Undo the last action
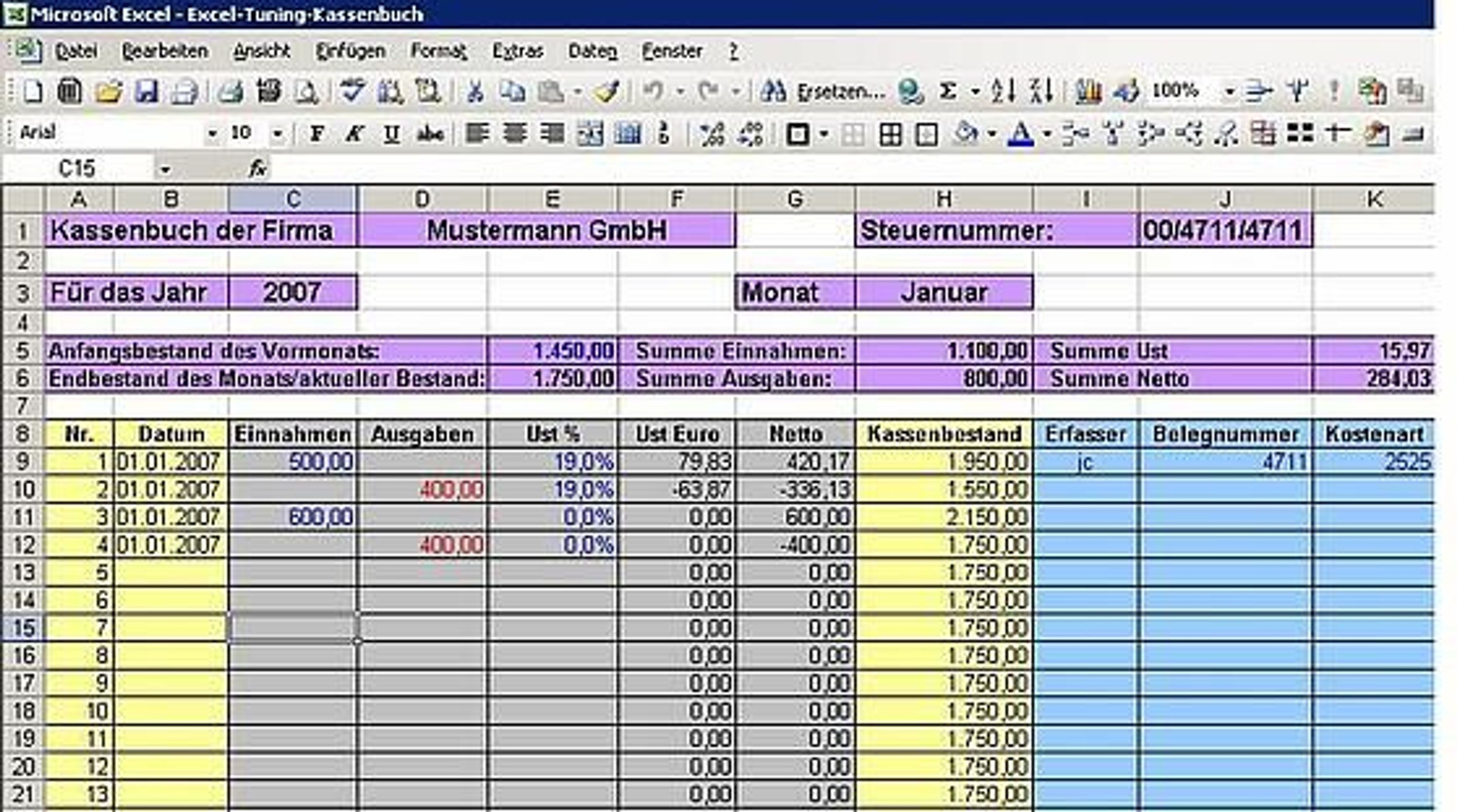The width and height of the screenshot is (1457, 812). click(654, 91)
